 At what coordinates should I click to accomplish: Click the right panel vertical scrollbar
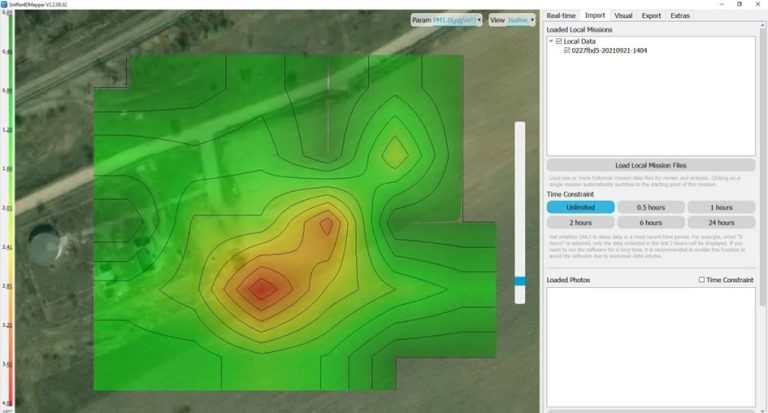point(763,167)
